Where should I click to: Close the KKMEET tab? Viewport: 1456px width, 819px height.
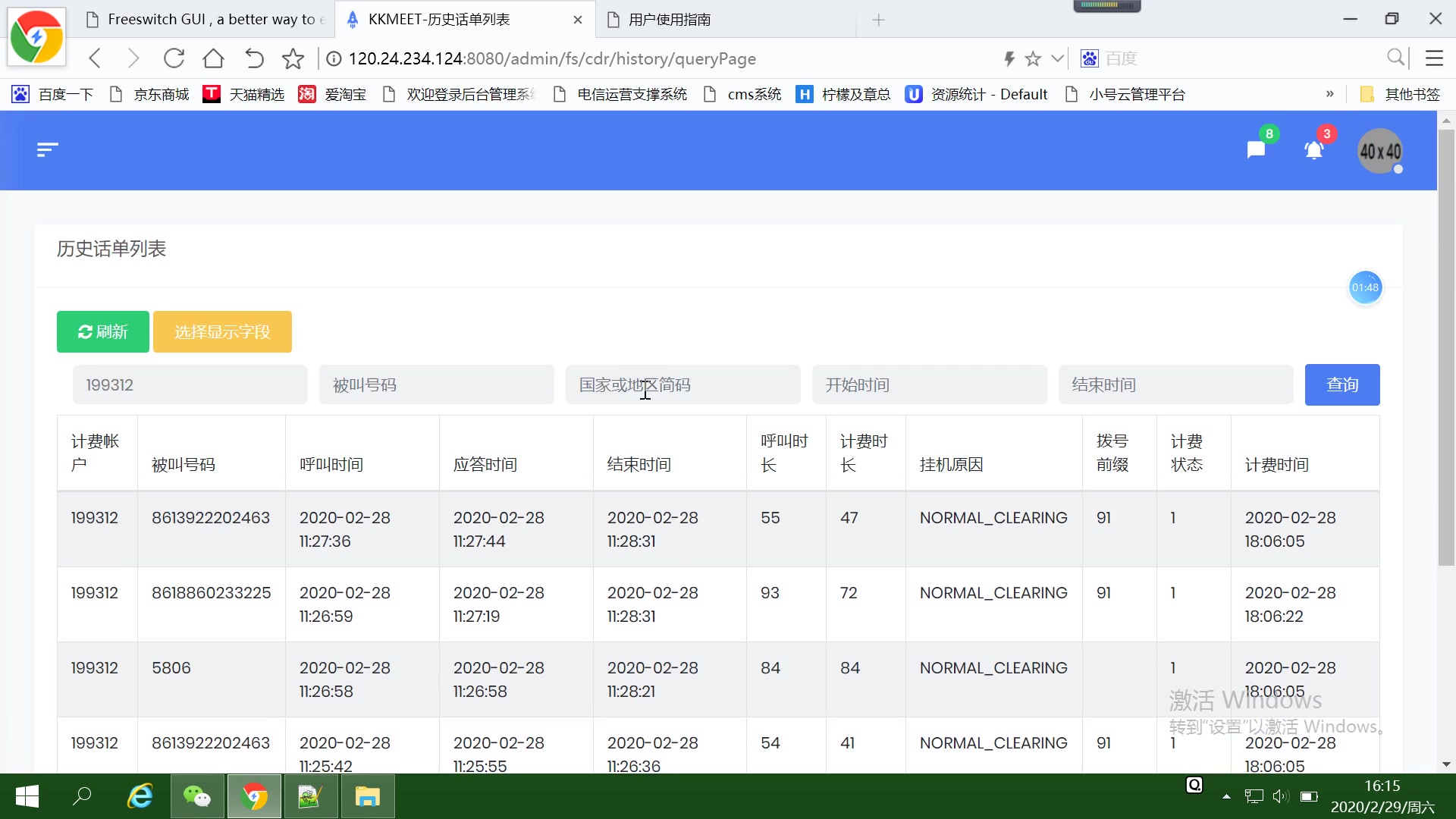(578, 20)
